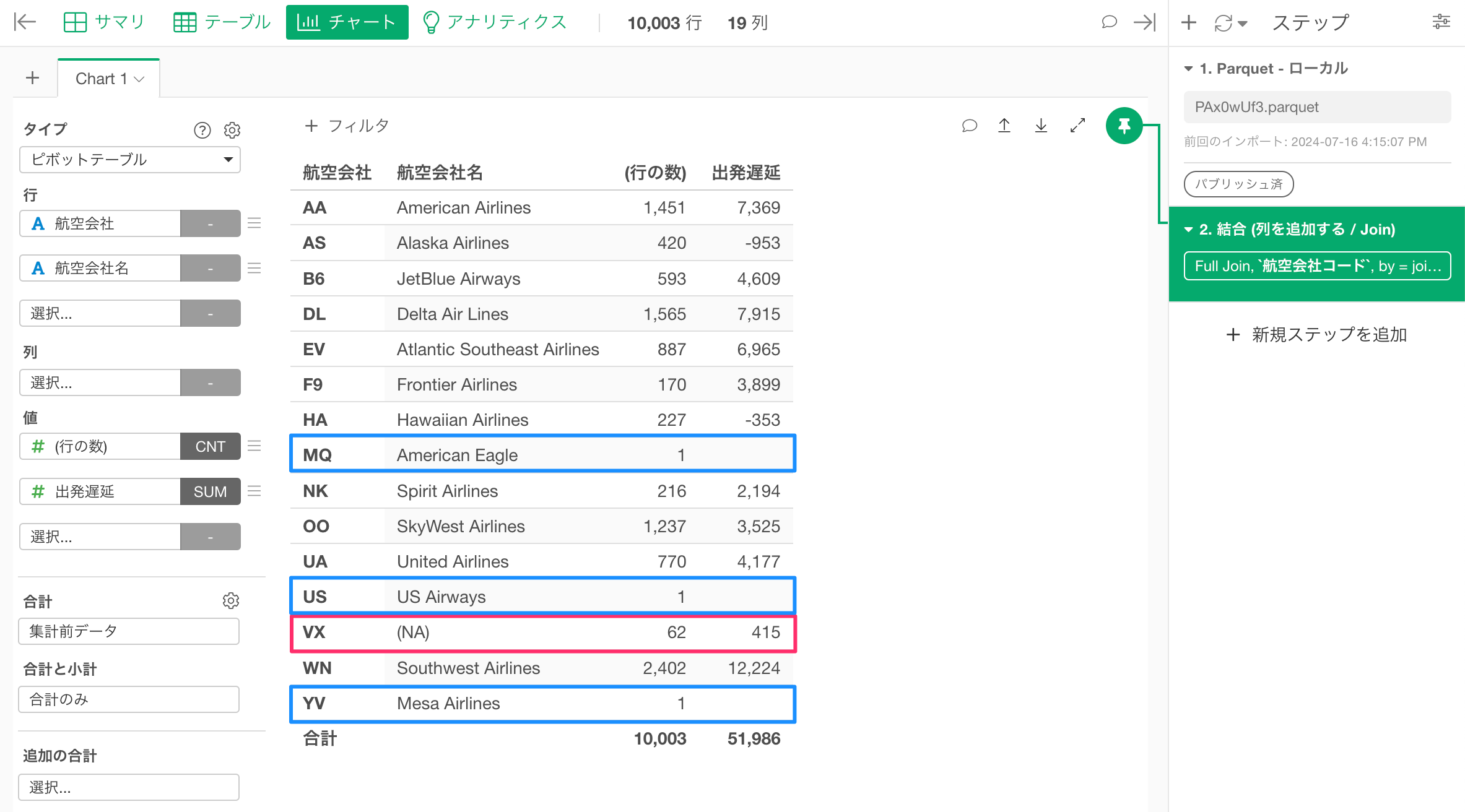This screenshot has width=1465, height=812.
Task: Select the Southwest Airlines cell
Action: coord(468,668)
